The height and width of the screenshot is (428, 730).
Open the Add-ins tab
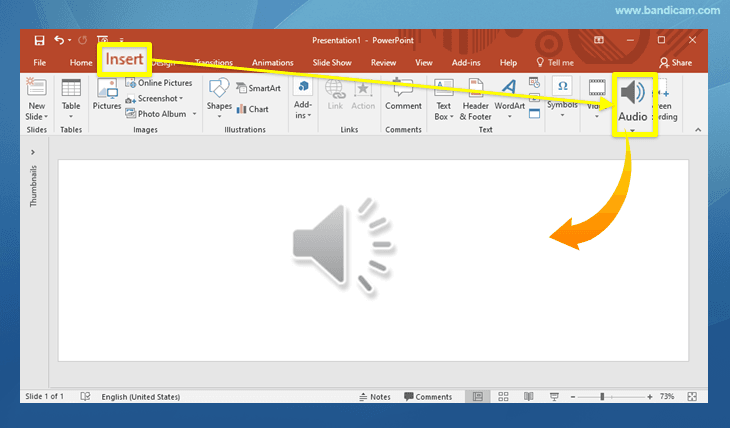[466, 62]
